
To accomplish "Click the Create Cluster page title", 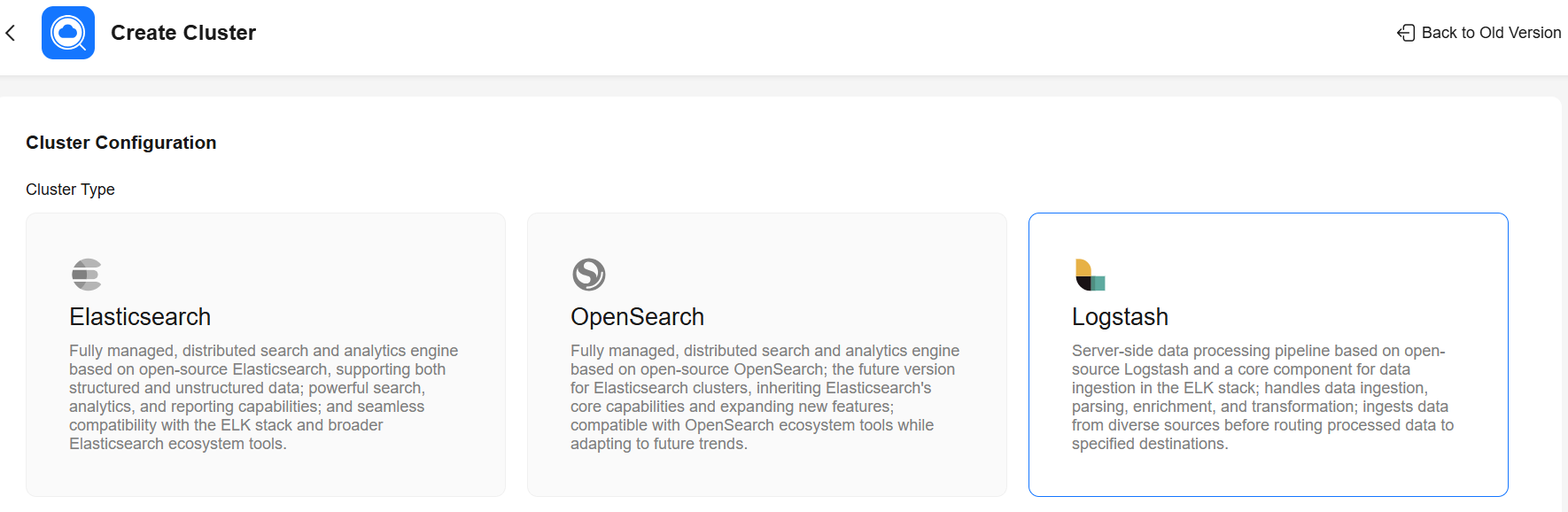I will coord(183,33).
